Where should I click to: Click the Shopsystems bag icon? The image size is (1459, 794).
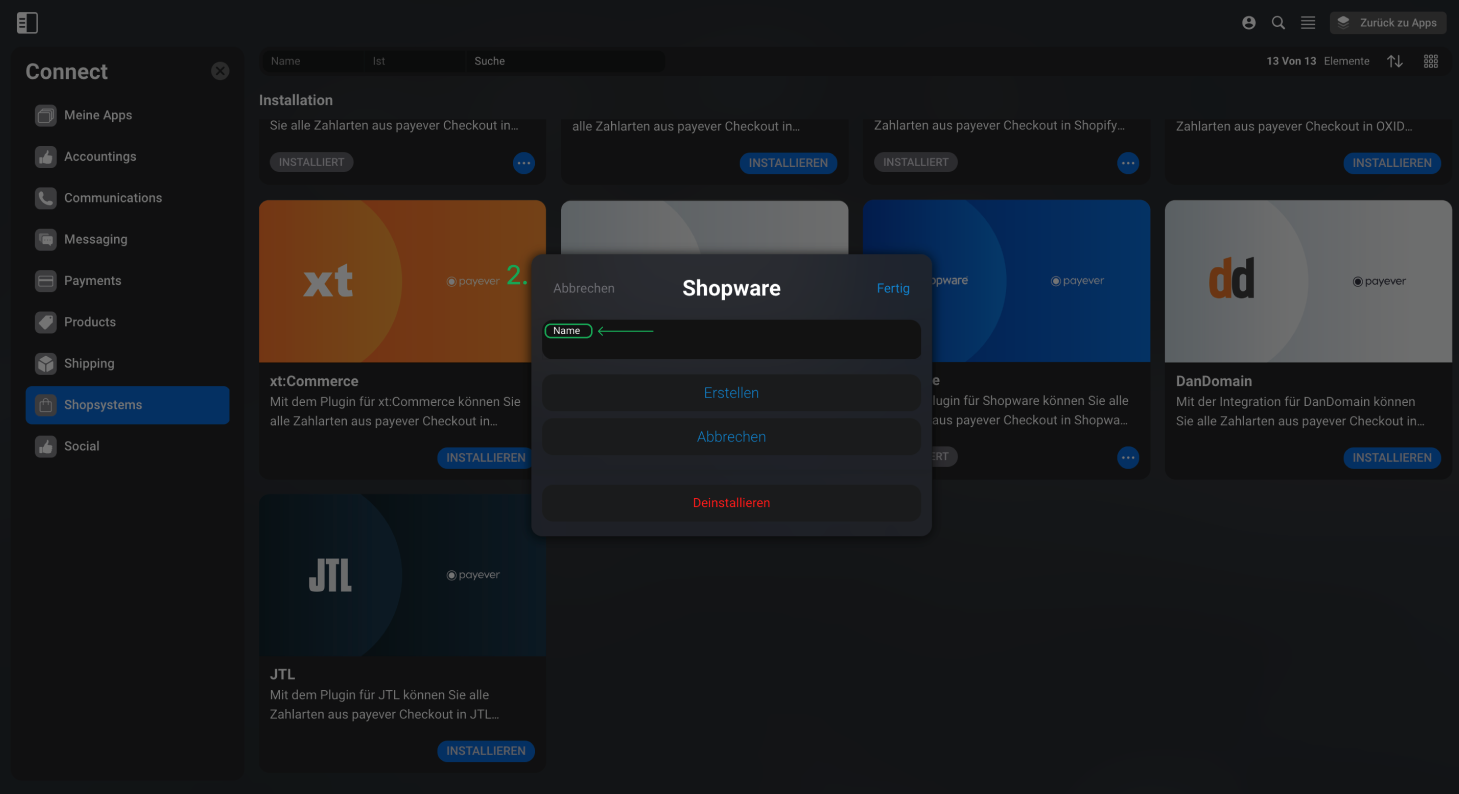[x=46, y=405]
